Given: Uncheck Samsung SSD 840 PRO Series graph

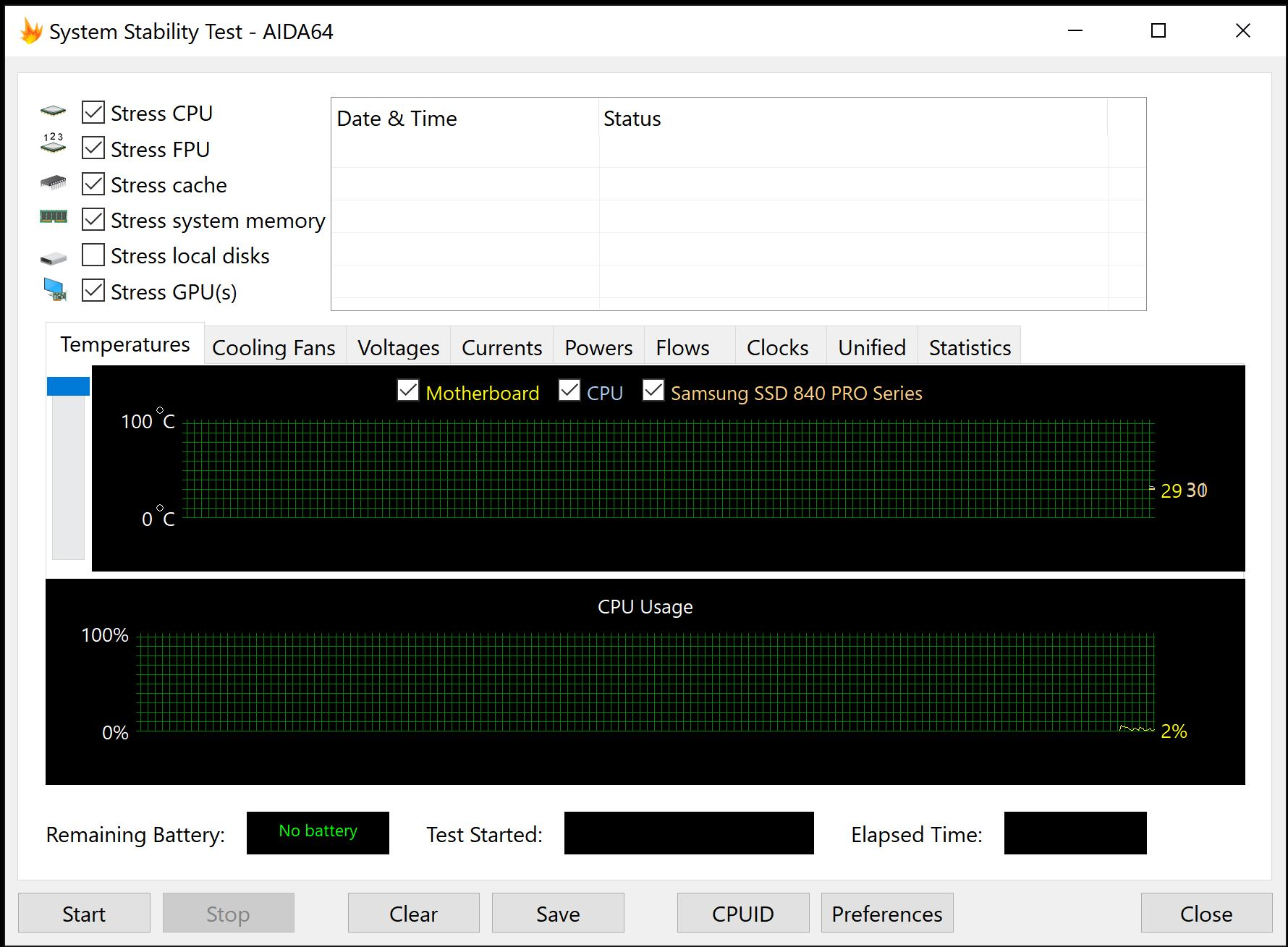Looking at the screenshot, I should pyautogui.click(x=653, y=391).
